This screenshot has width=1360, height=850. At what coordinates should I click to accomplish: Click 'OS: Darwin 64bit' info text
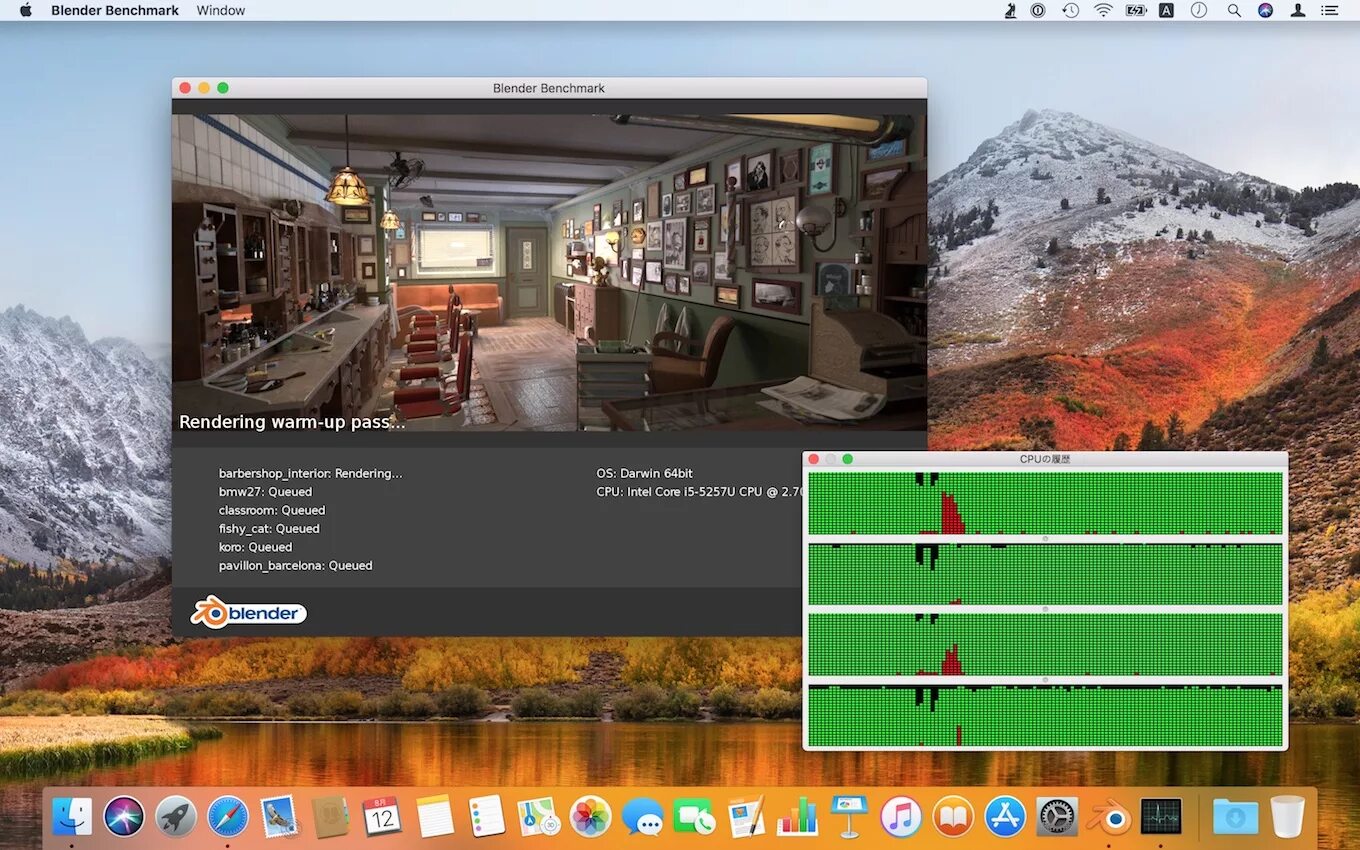click(x=644, y=473)
